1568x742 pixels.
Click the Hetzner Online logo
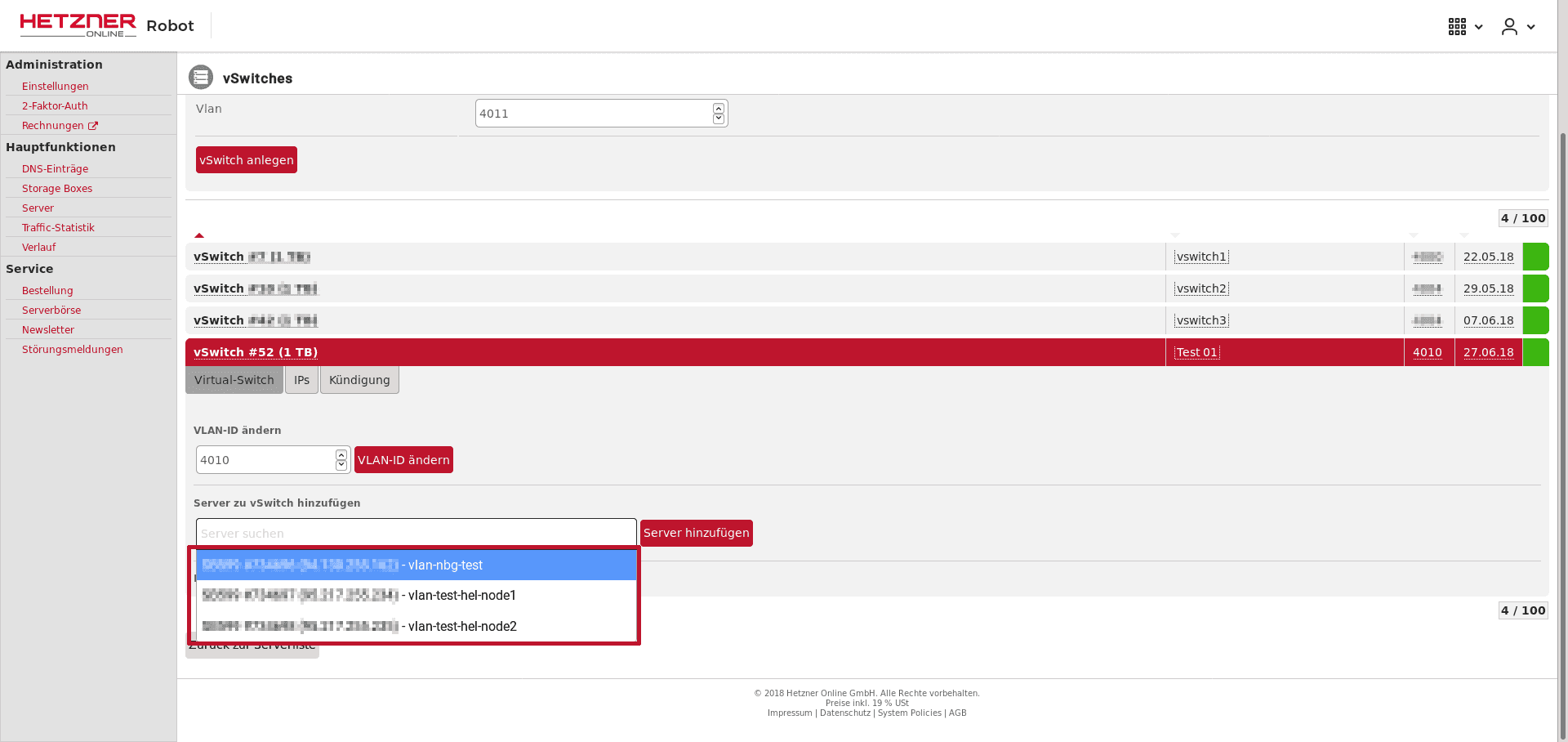[78, 25]
